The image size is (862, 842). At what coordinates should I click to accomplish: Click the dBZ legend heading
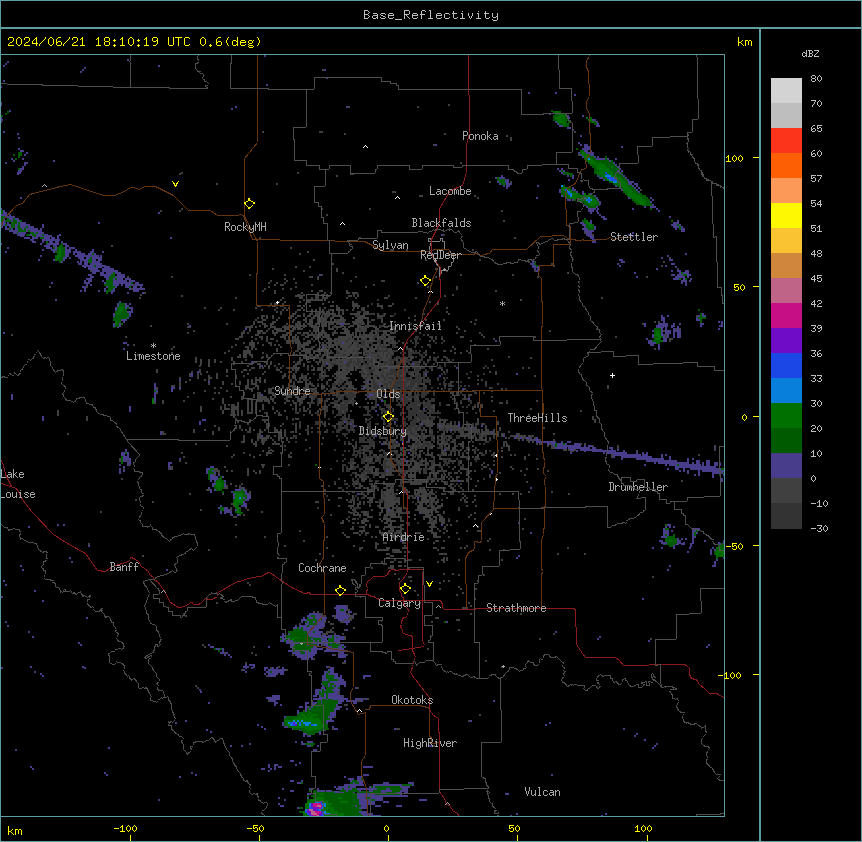810,54
